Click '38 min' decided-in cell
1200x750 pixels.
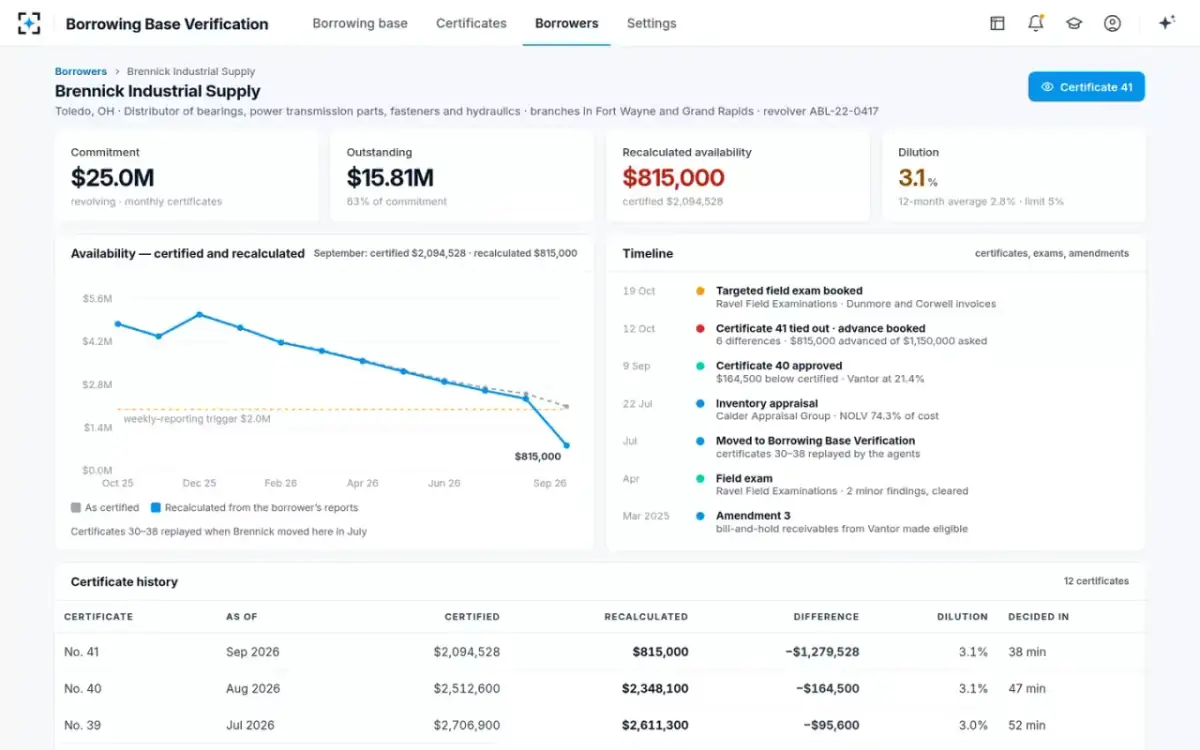pos(1027,652)
